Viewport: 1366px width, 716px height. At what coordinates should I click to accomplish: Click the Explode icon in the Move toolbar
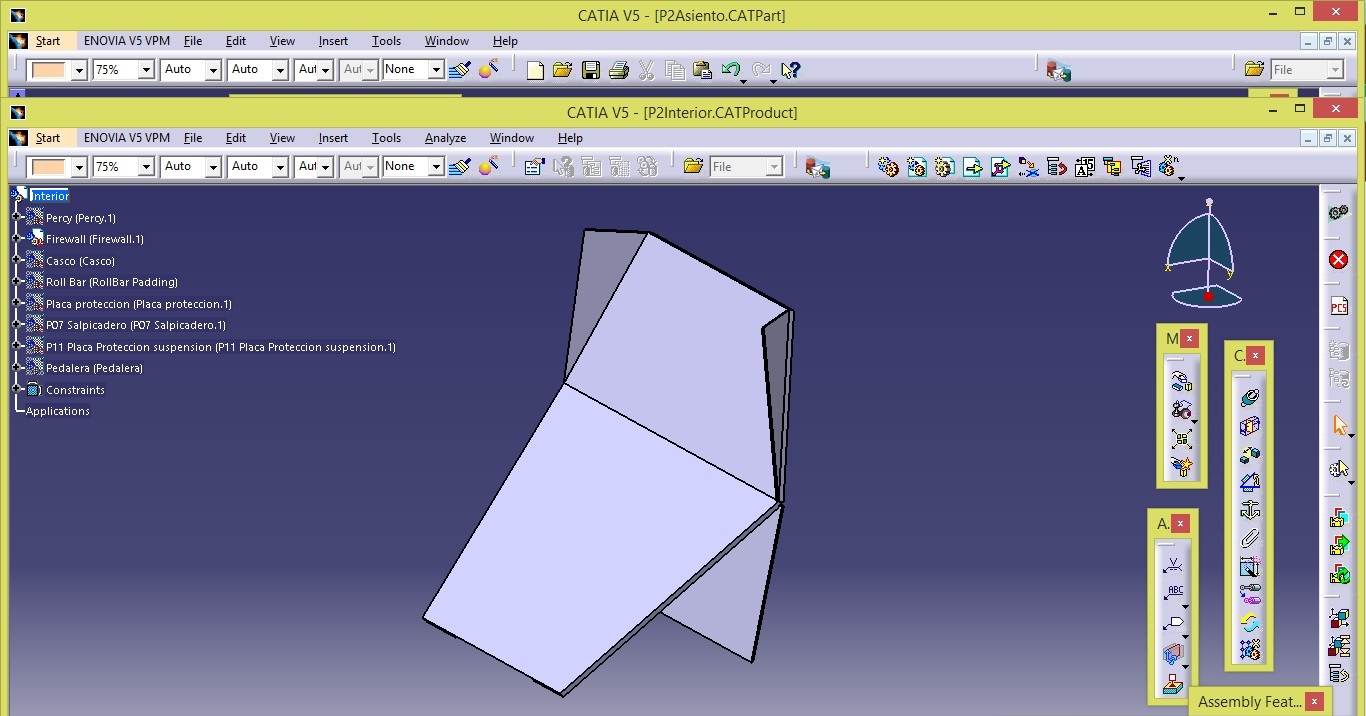click(x=1181, y=439)
